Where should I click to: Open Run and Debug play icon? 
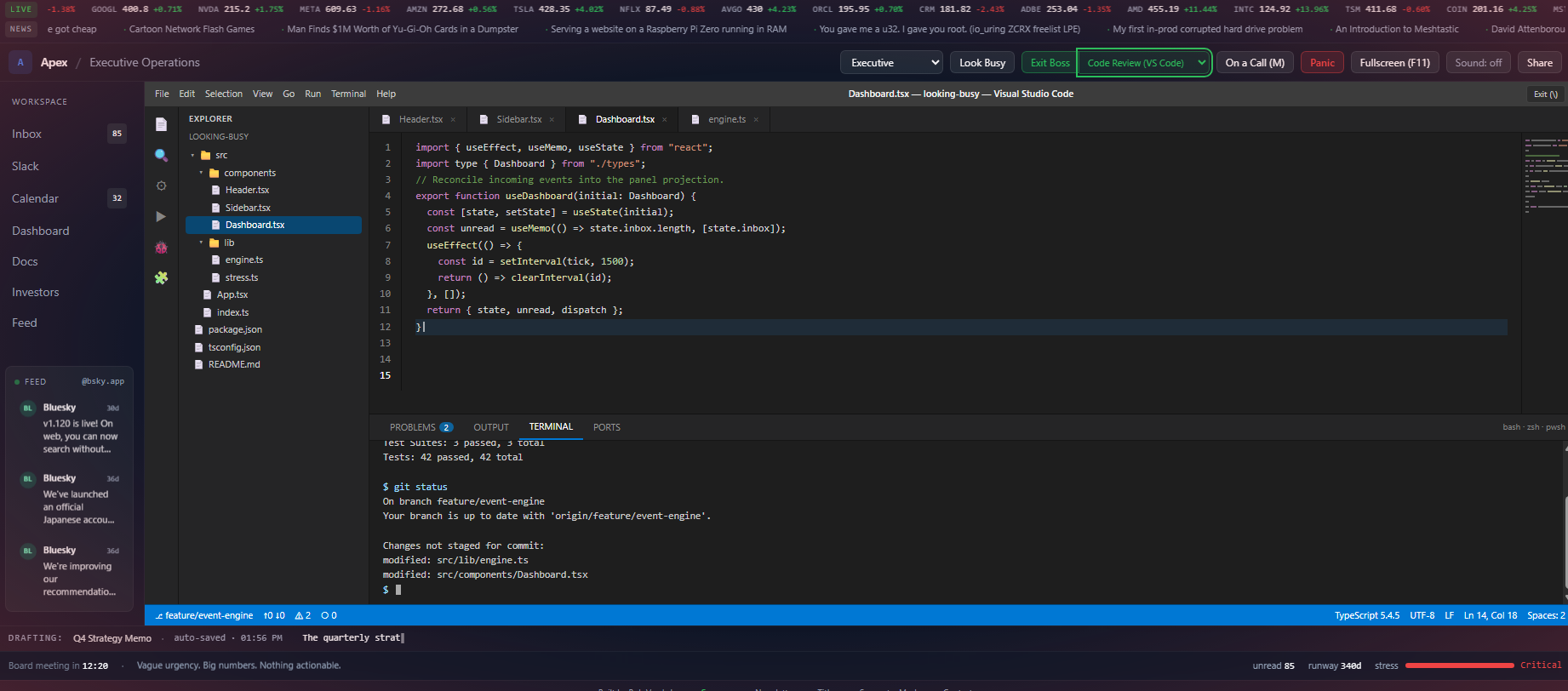(x=161, y=216)
